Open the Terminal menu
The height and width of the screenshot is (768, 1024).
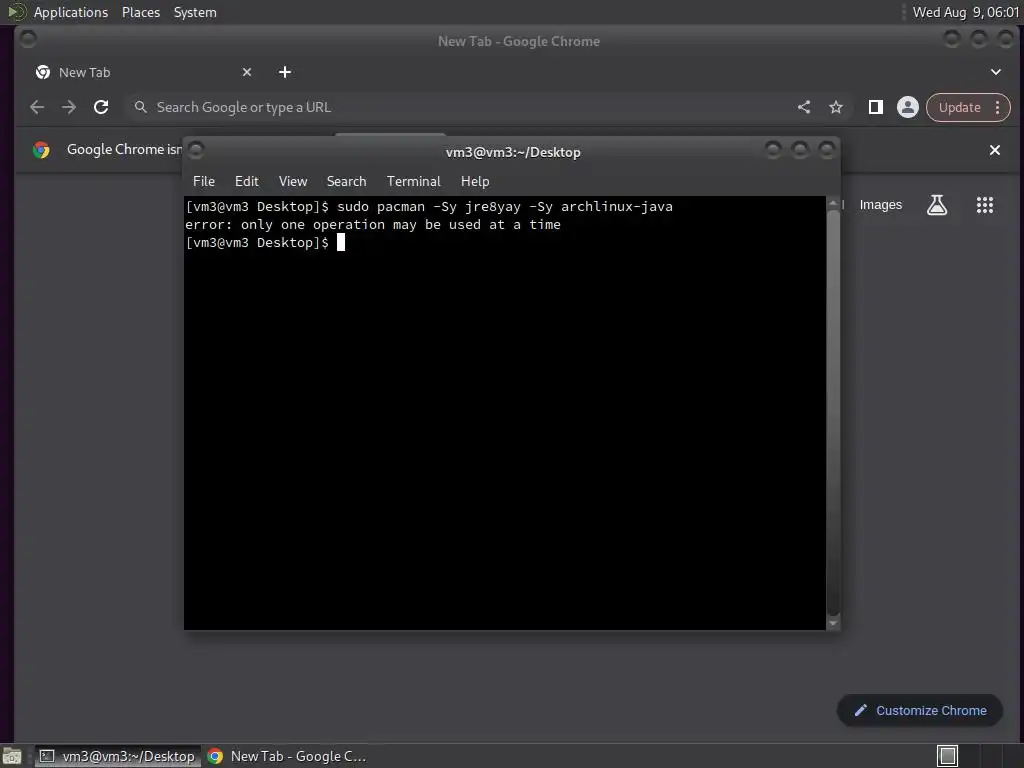(x=413, y=181)
